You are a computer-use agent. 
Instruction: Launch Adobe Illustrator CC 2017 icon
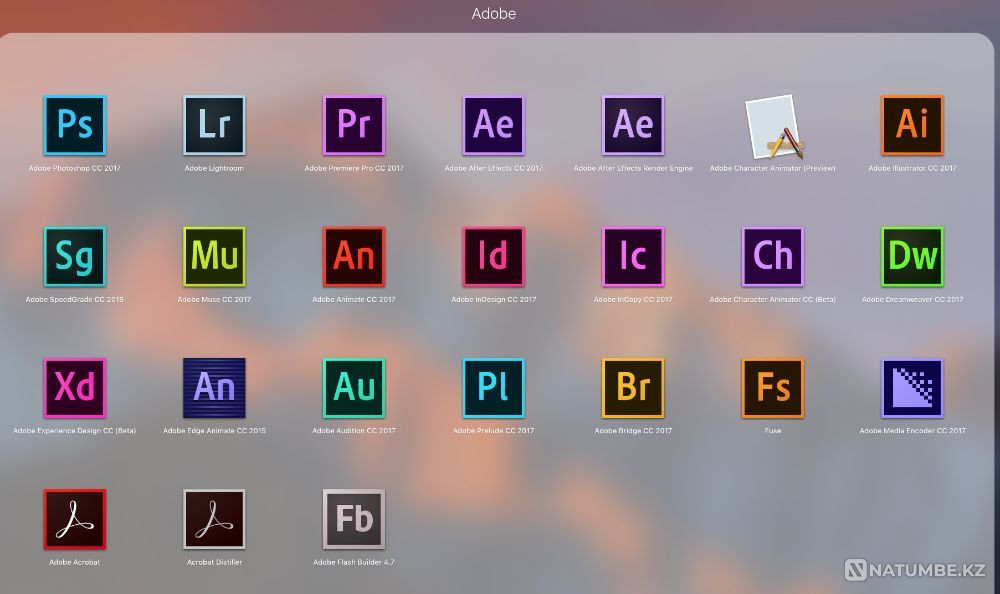[x=913, y=125]
